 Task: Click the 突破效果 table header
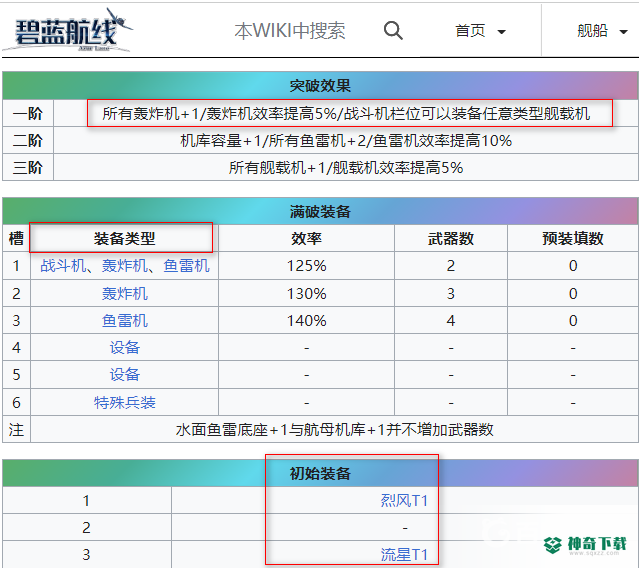pyautogui.click(x=320, y=86)
